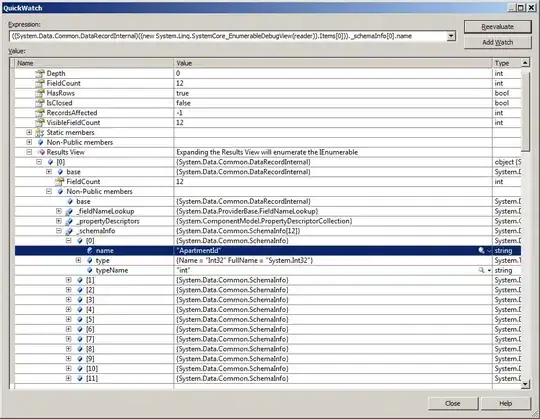The image size is (540, 419).
Task: Select the Depth property icon
Action: [x=40, y=73]
